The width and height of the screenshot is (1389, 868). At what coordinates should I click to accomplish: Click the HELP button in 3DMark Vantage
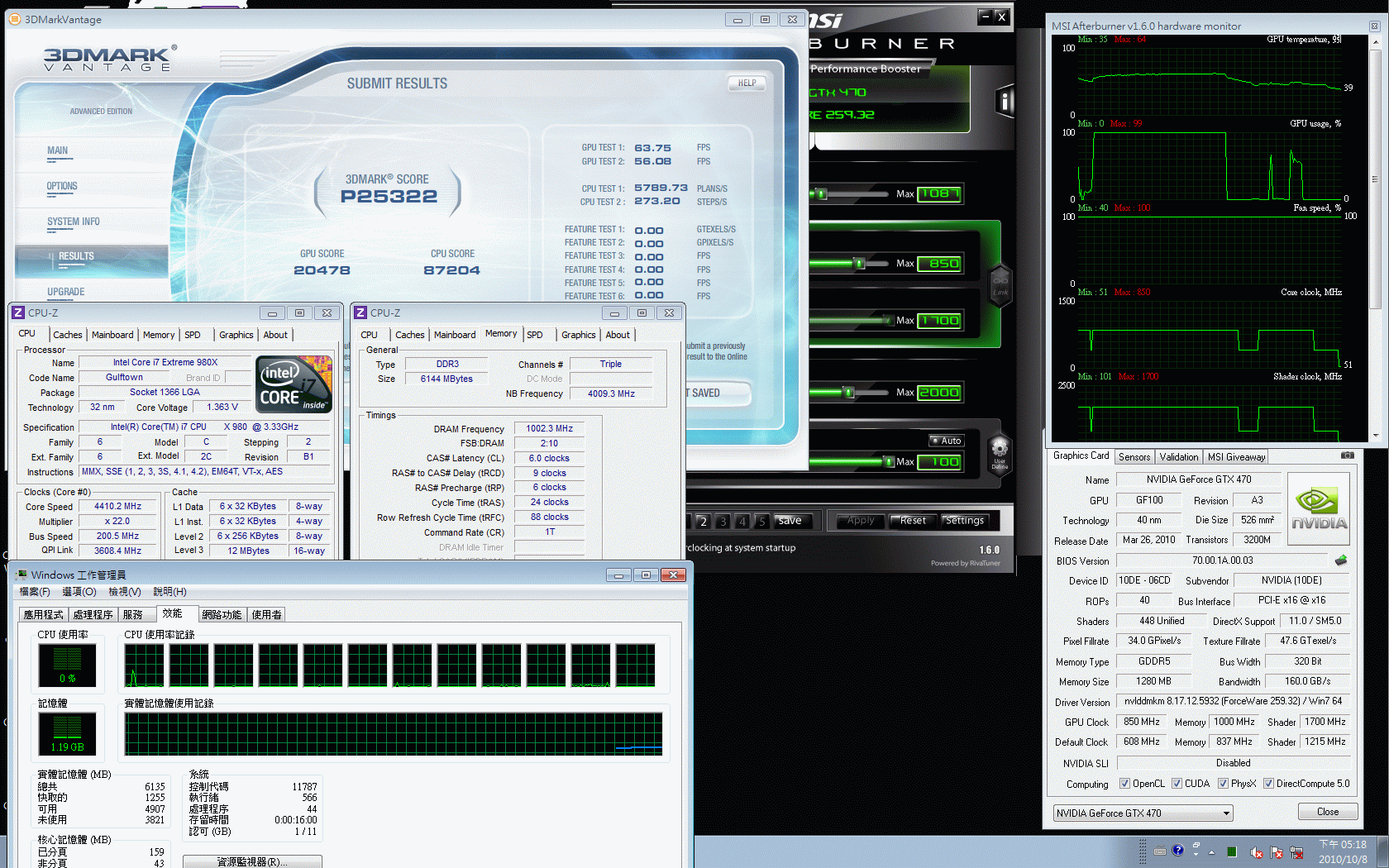click(x=747, y=83)
